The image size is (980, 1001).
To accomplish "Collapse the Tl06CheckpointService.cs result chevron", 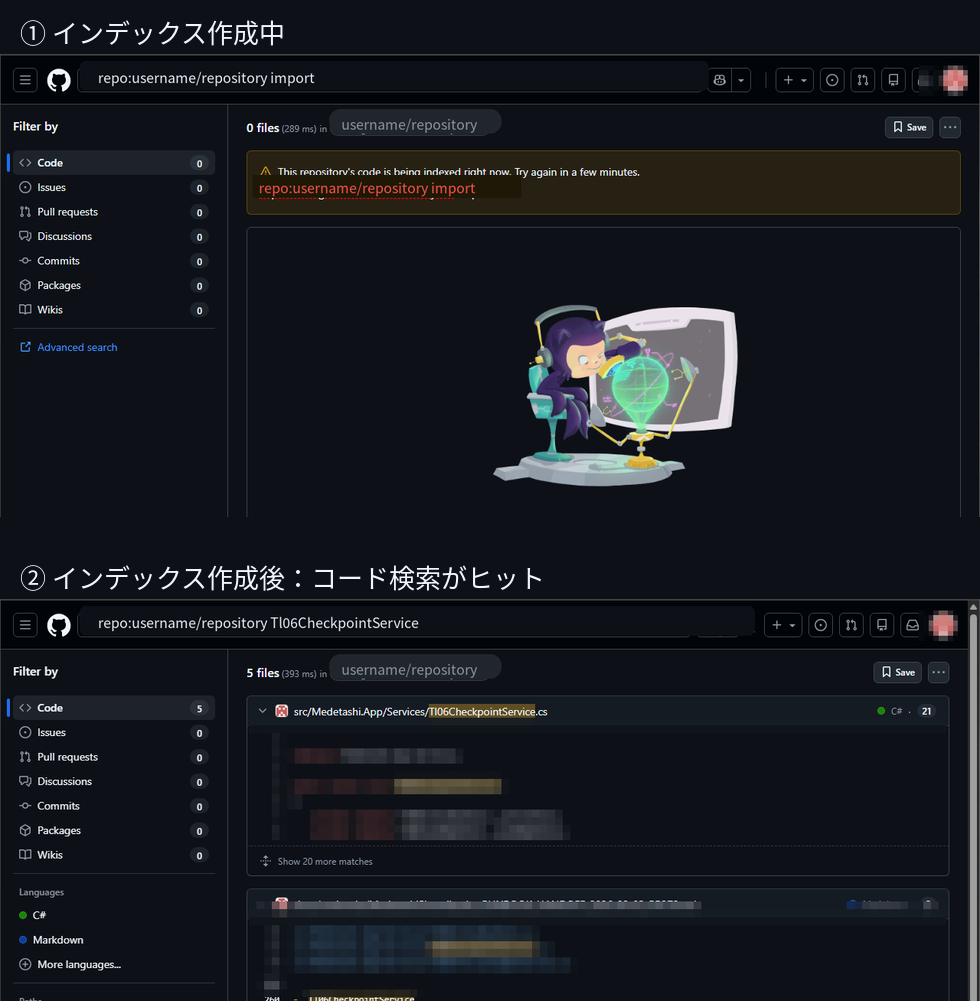I will click(x=262, y=711).
